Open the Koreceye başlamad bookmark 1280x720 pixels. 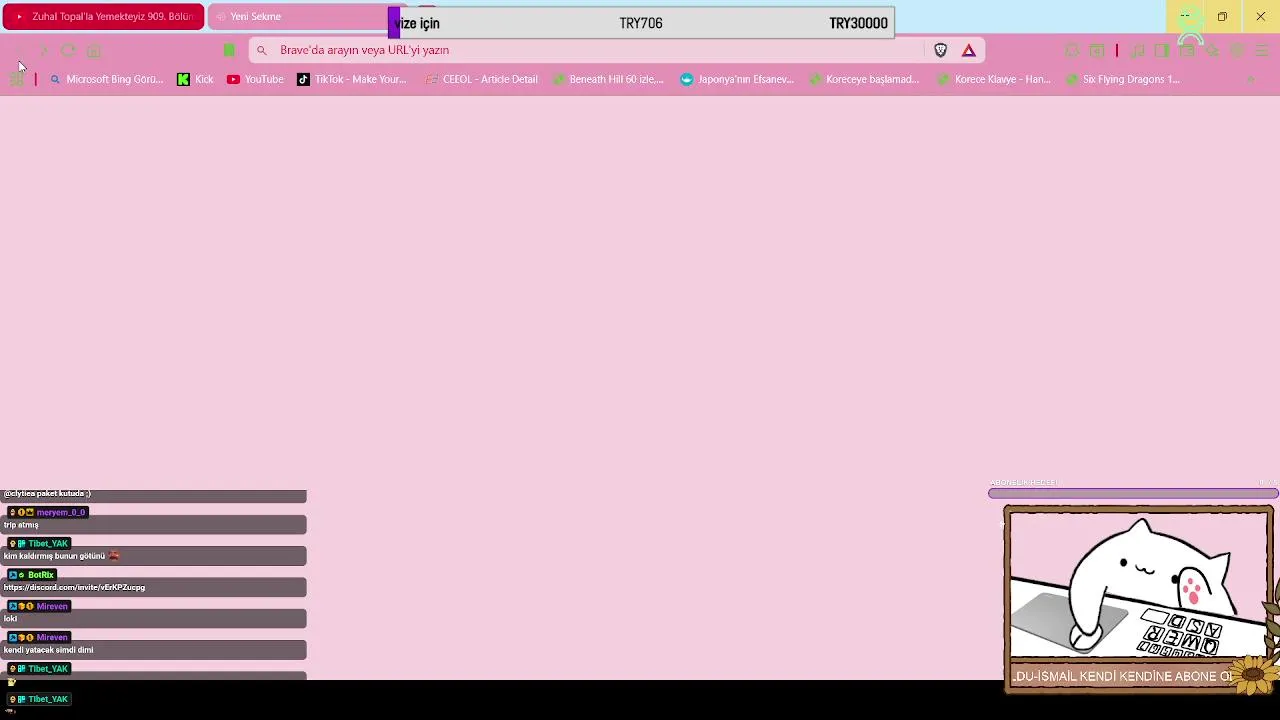point(865,79)
